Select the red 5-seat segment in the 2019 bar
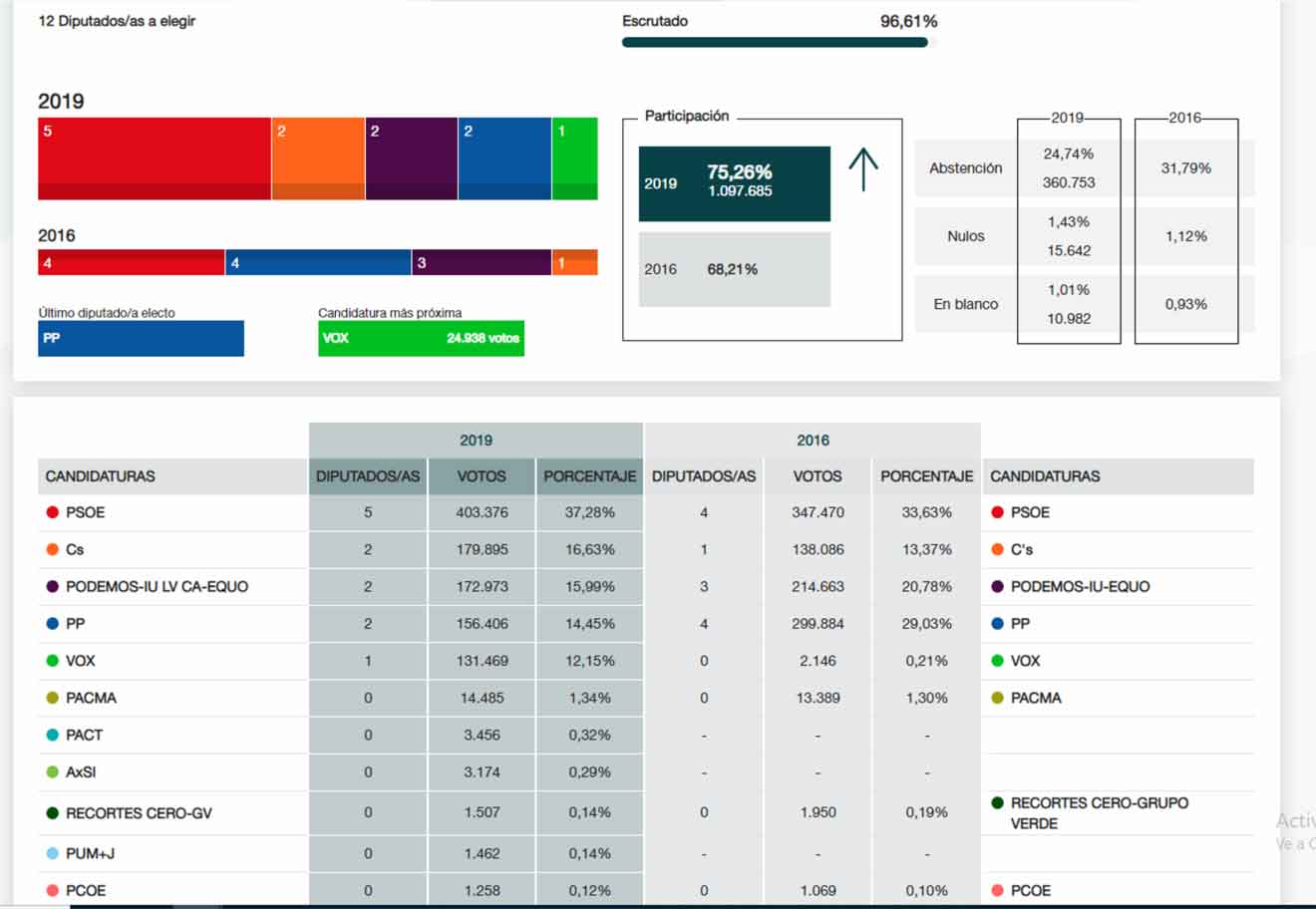The width and height of the screenshot is (1316, 909). tap(155, 158)
